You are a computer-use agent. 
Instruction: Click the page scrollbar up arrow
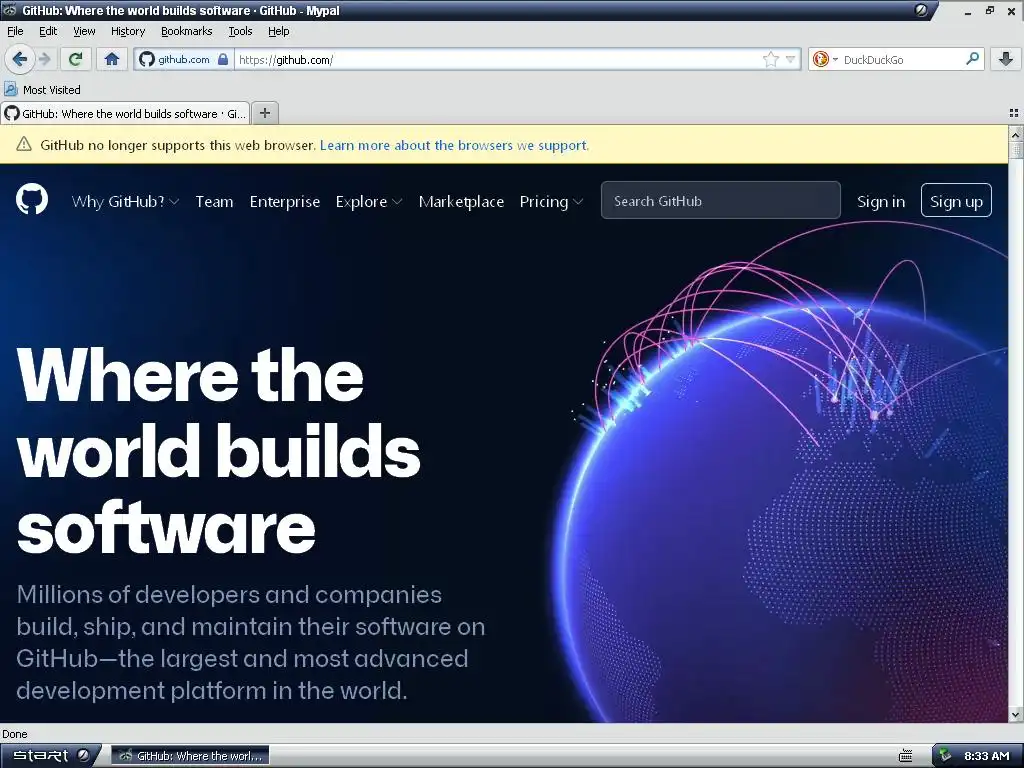(1016, 134)
